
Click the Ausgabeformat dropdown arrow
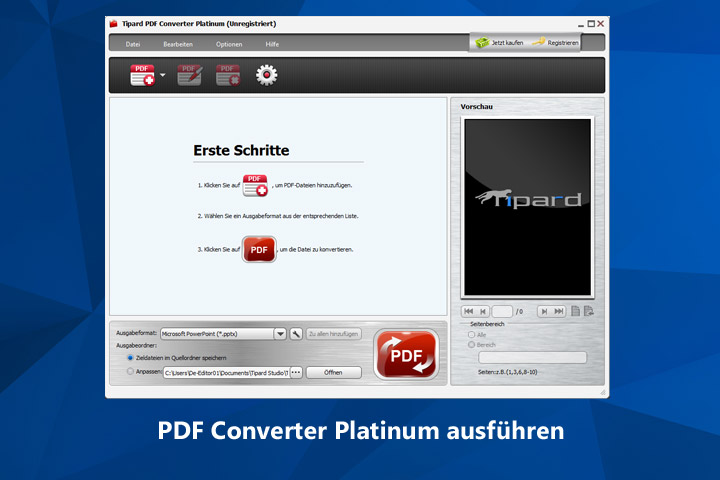pyautogui.click(x=281, y=334)
